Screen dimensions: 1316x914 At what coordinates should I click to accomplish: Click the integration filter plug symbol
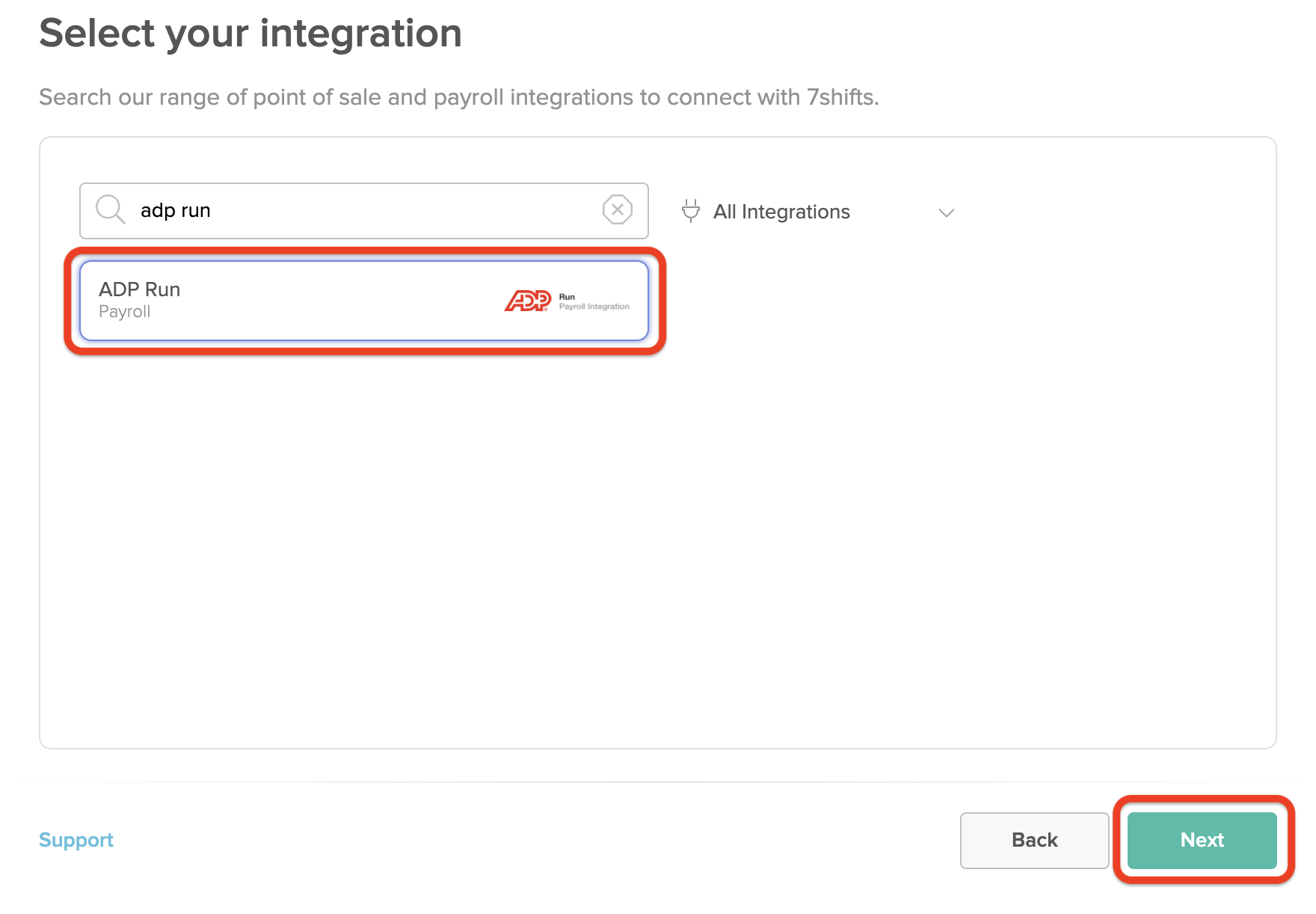point(690,211)
